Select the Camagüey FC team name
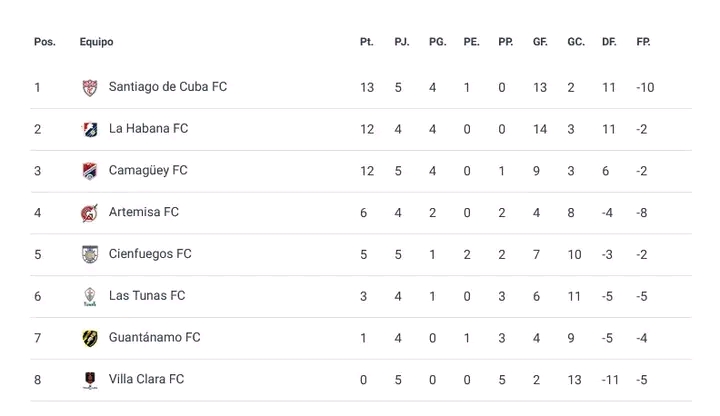720x416 pixels. 148,170
